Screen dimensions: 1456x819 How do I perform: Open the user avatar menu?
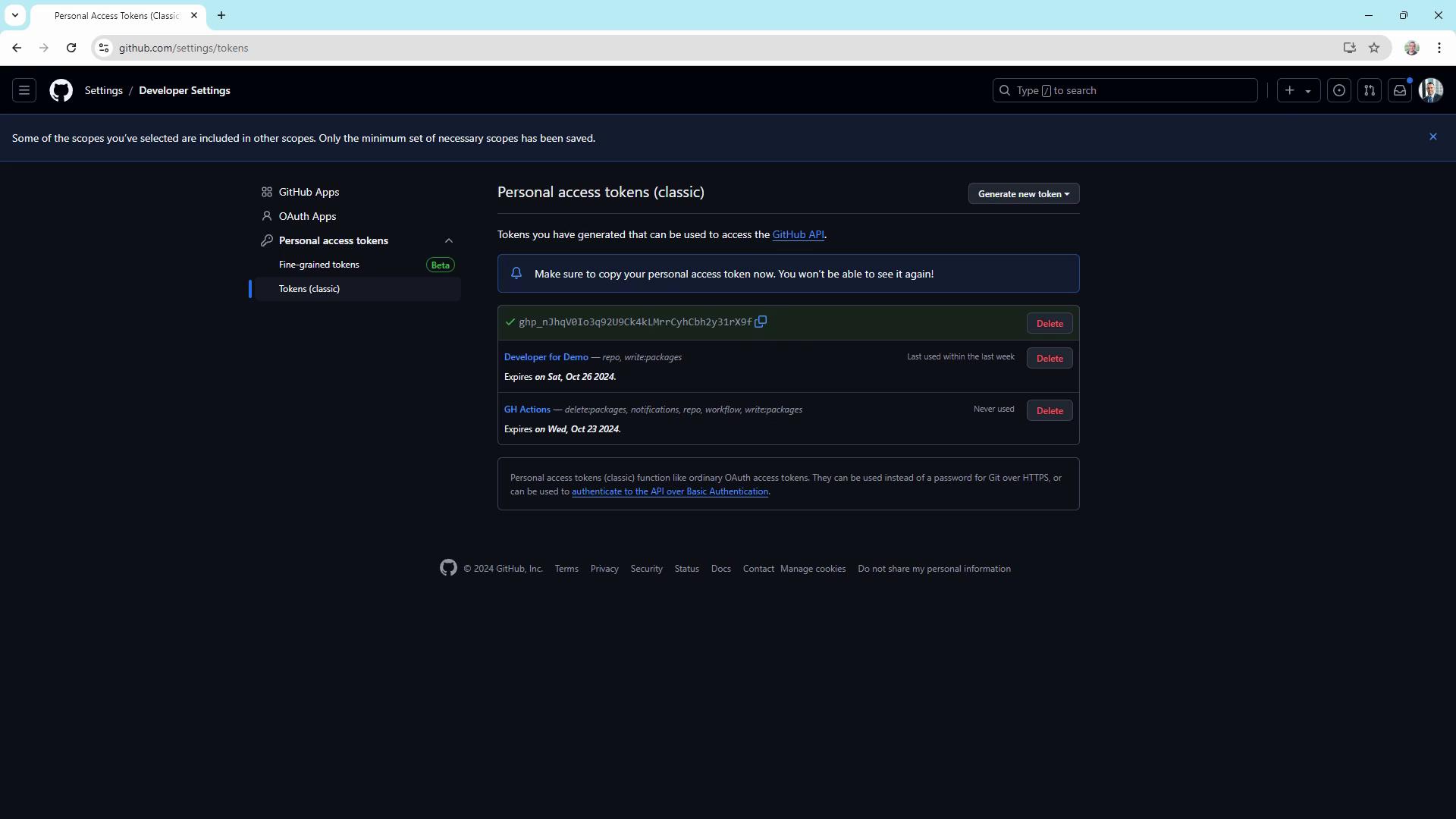pyautogui.click(x=1431, y=90)
